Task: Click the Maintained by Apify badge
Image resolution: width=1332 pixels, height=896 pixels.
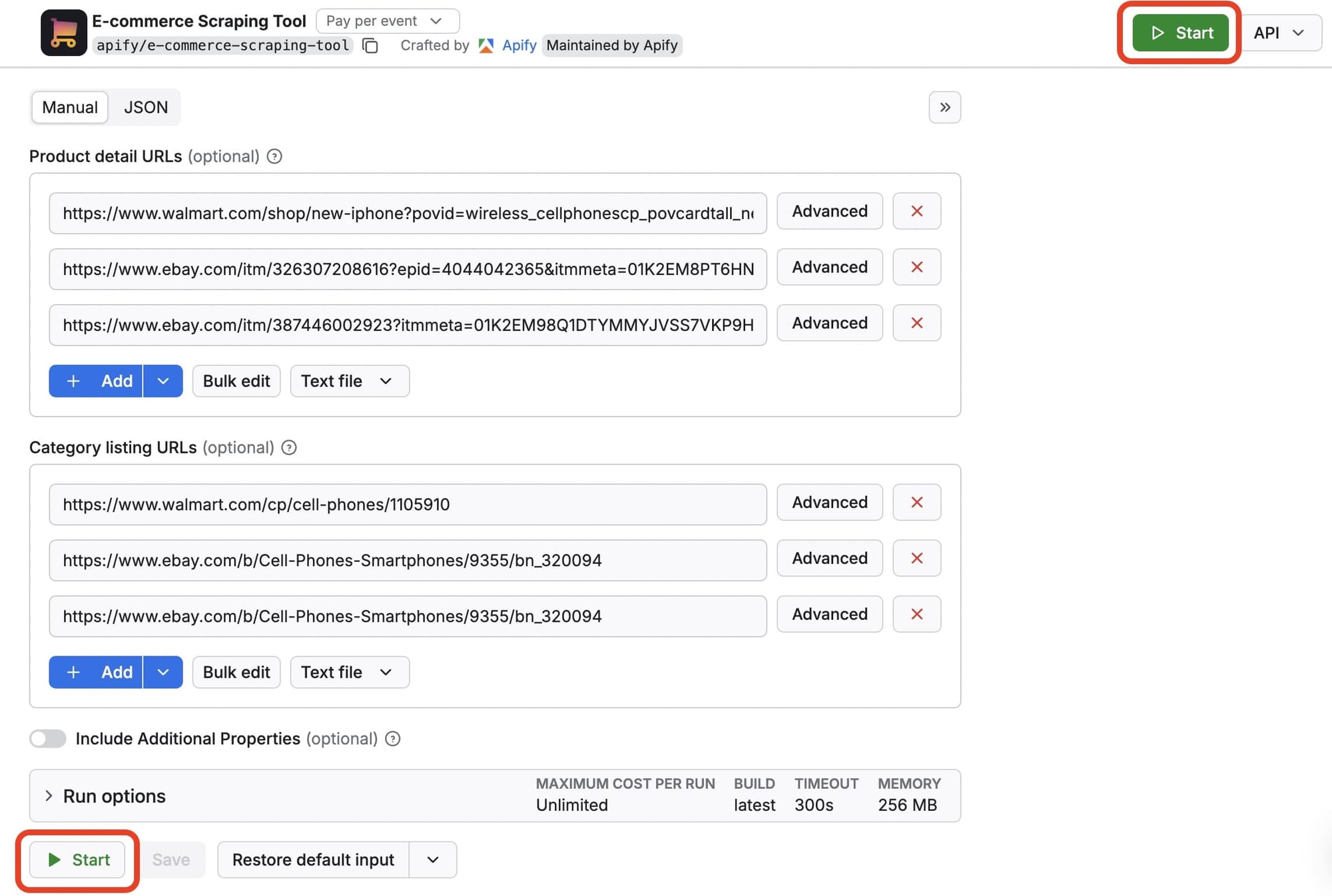Action: 611,45
